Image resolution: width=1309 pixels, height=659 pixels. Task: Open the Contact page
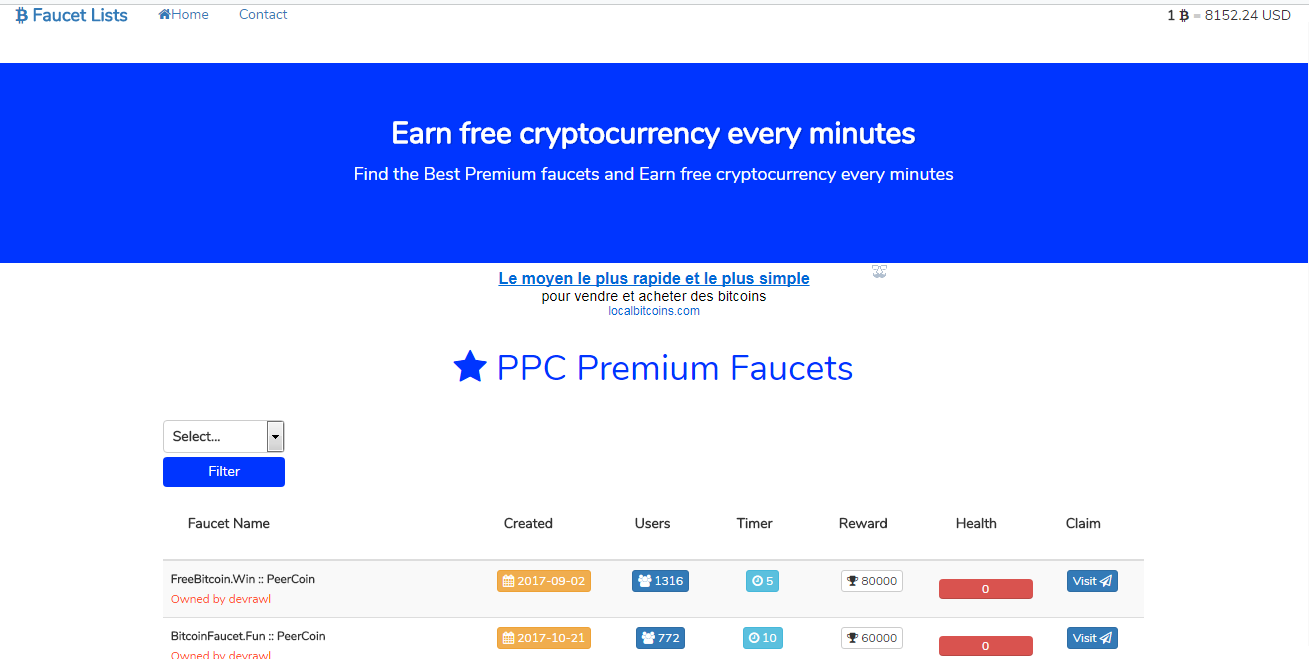(263, 15)
